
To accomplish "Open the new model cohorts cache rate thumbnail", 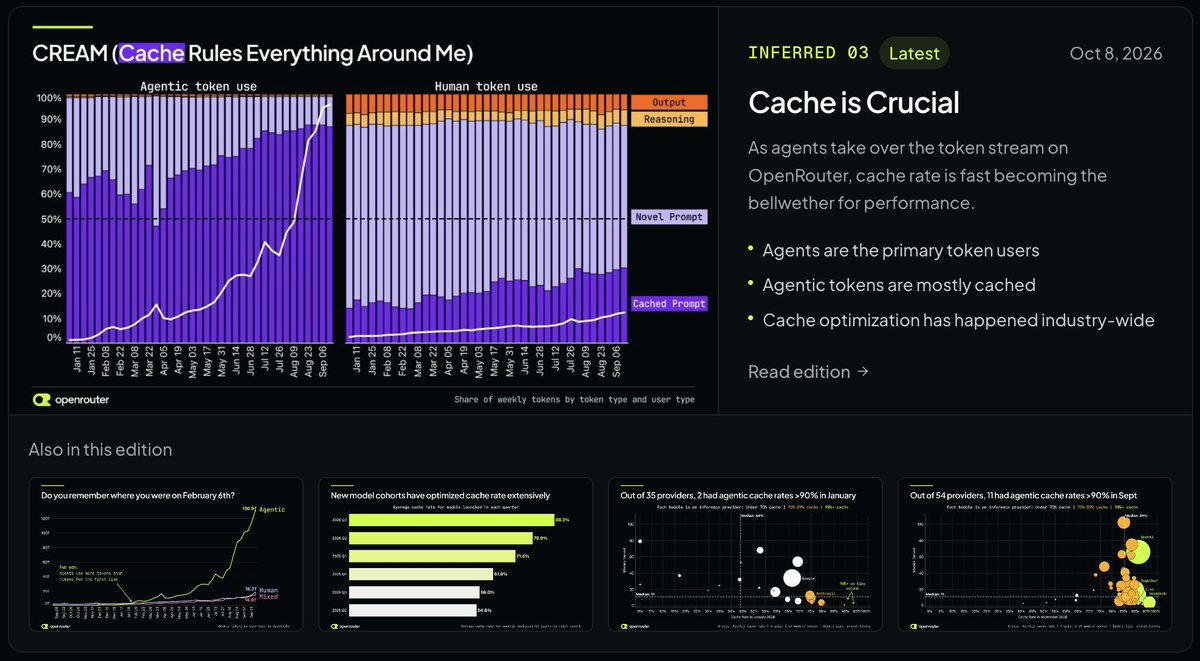I will pos(456,554).
